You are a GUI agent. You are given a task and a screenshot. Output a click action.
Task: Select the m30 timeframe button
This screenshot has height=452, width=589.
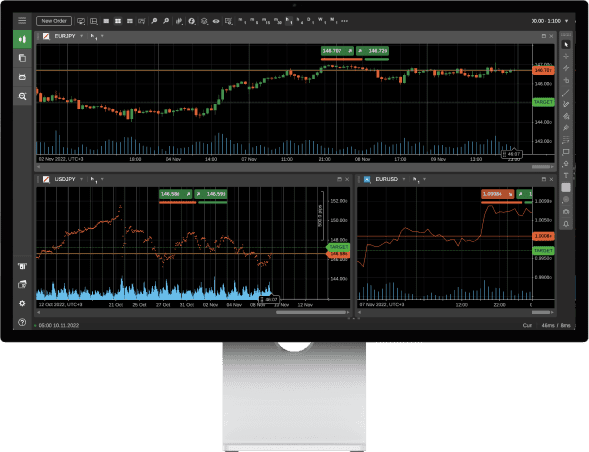tap(278, 21)
